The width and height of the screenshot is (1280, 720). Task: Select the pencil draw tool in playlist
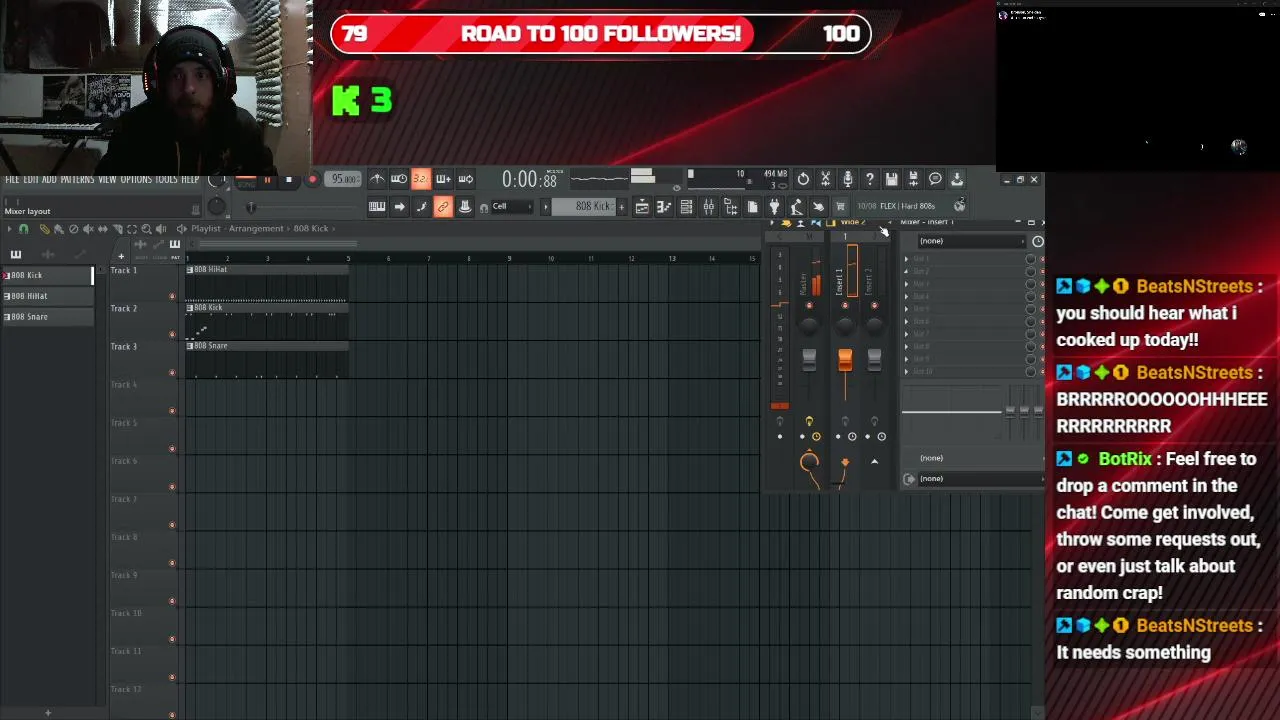tap(44, 229)
